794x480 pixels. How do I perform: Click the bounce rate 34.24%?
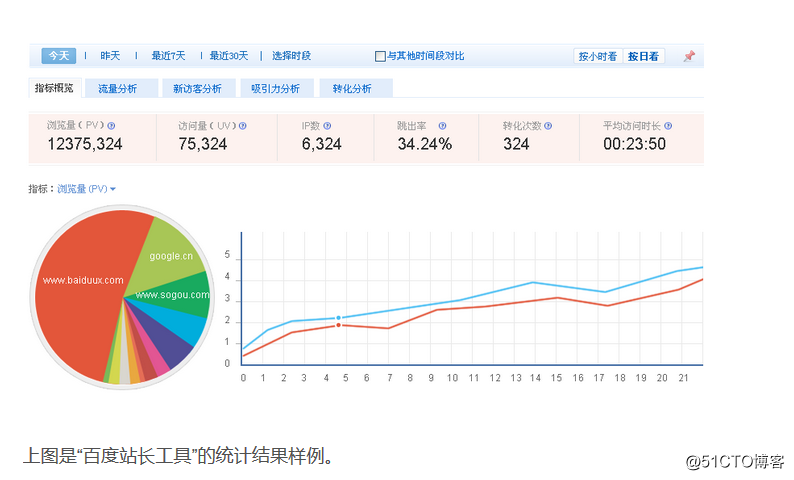pyautogui.click(x=424, y=144)
